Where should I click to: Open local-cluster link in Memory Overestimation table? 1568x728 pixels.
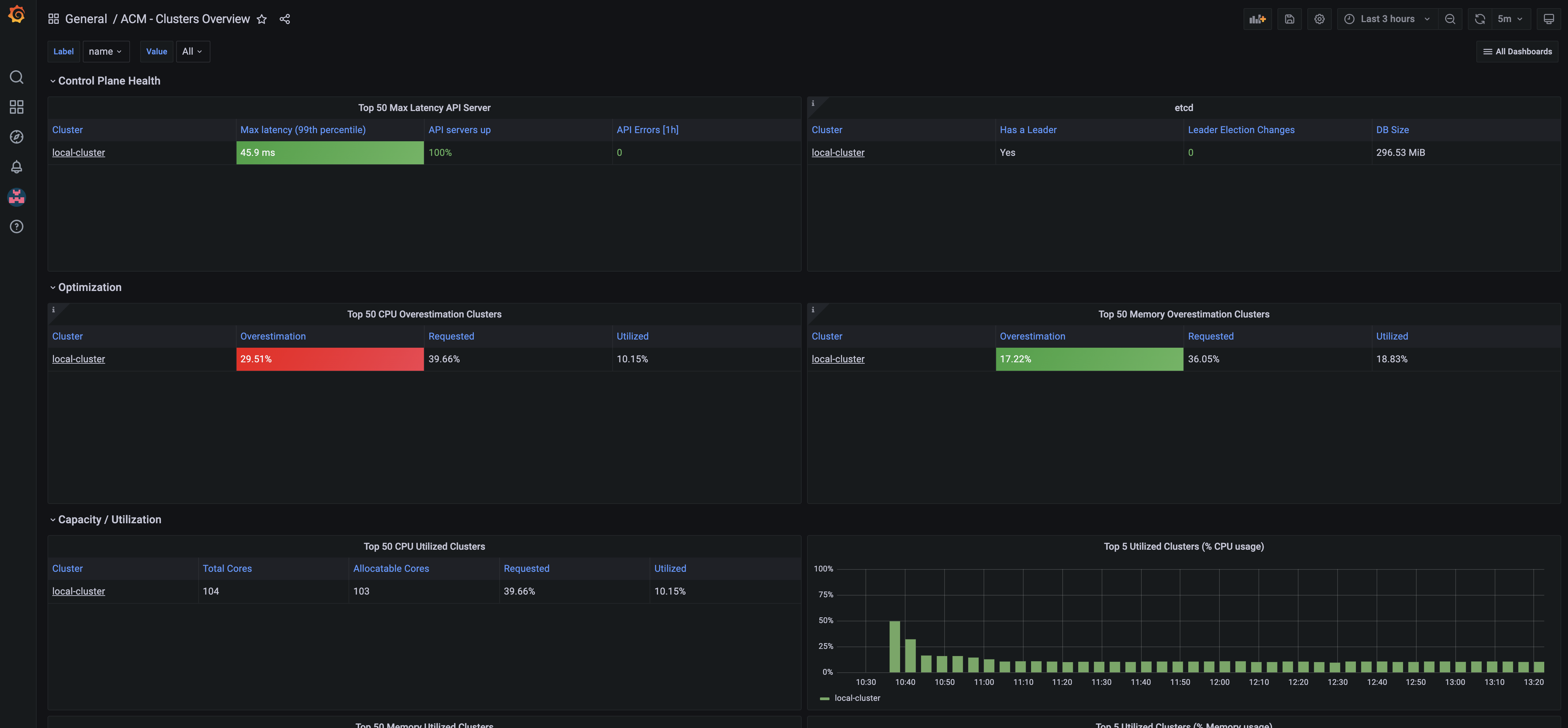[838, 359]
